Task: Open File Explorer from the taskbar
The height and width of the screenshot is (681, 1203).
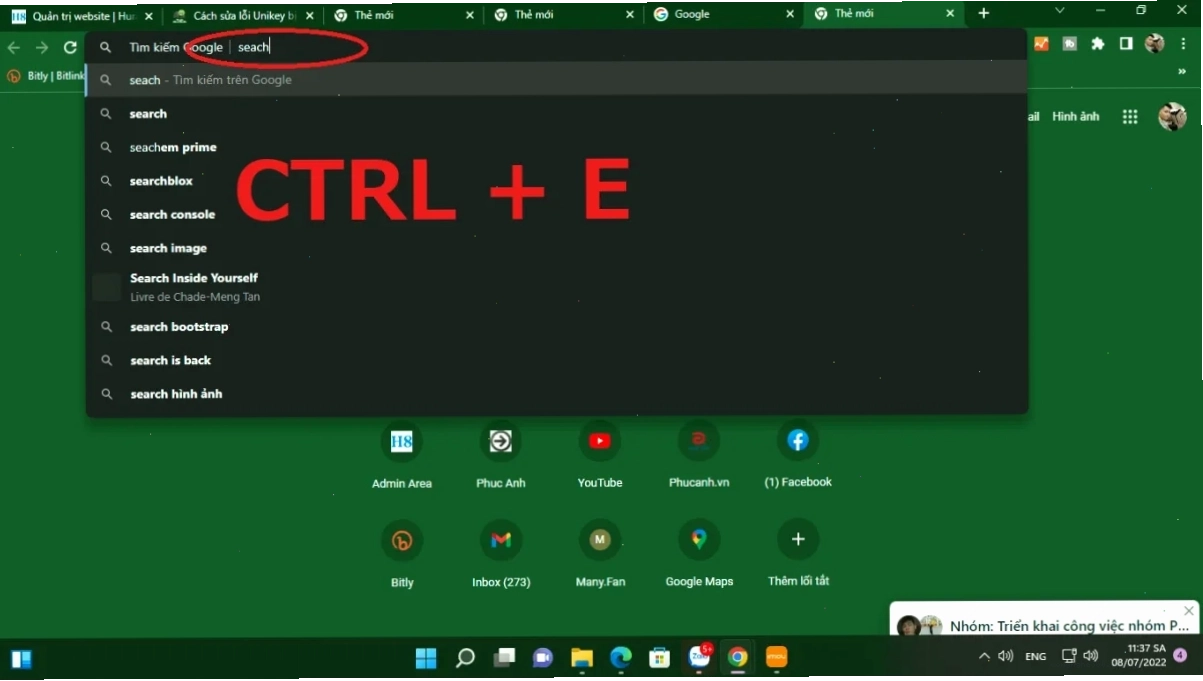Action: click(x=582, y=657)
